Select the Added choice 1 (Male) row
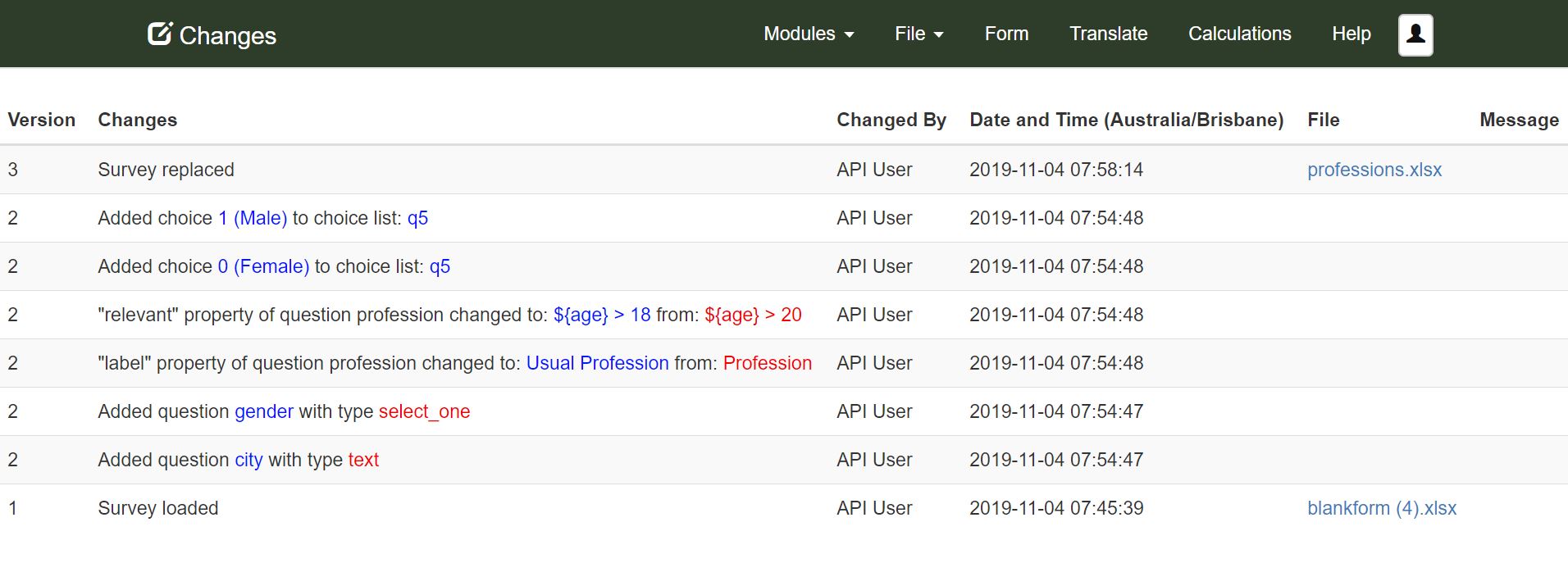This screenshot has height=563, width=1568. (x=262, y=218)
